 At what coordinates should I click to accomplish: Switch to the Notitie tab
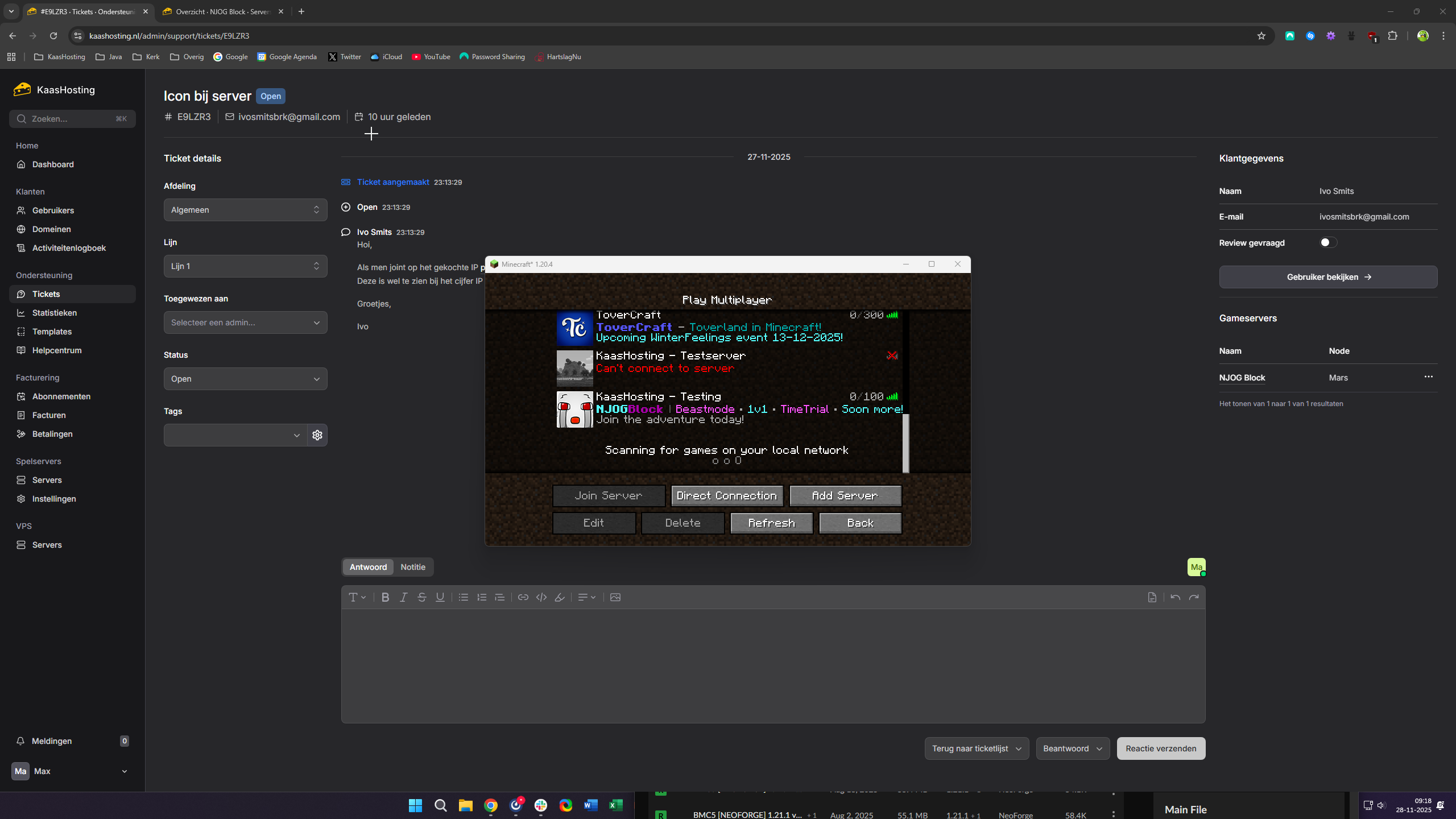tap(412, 567)
